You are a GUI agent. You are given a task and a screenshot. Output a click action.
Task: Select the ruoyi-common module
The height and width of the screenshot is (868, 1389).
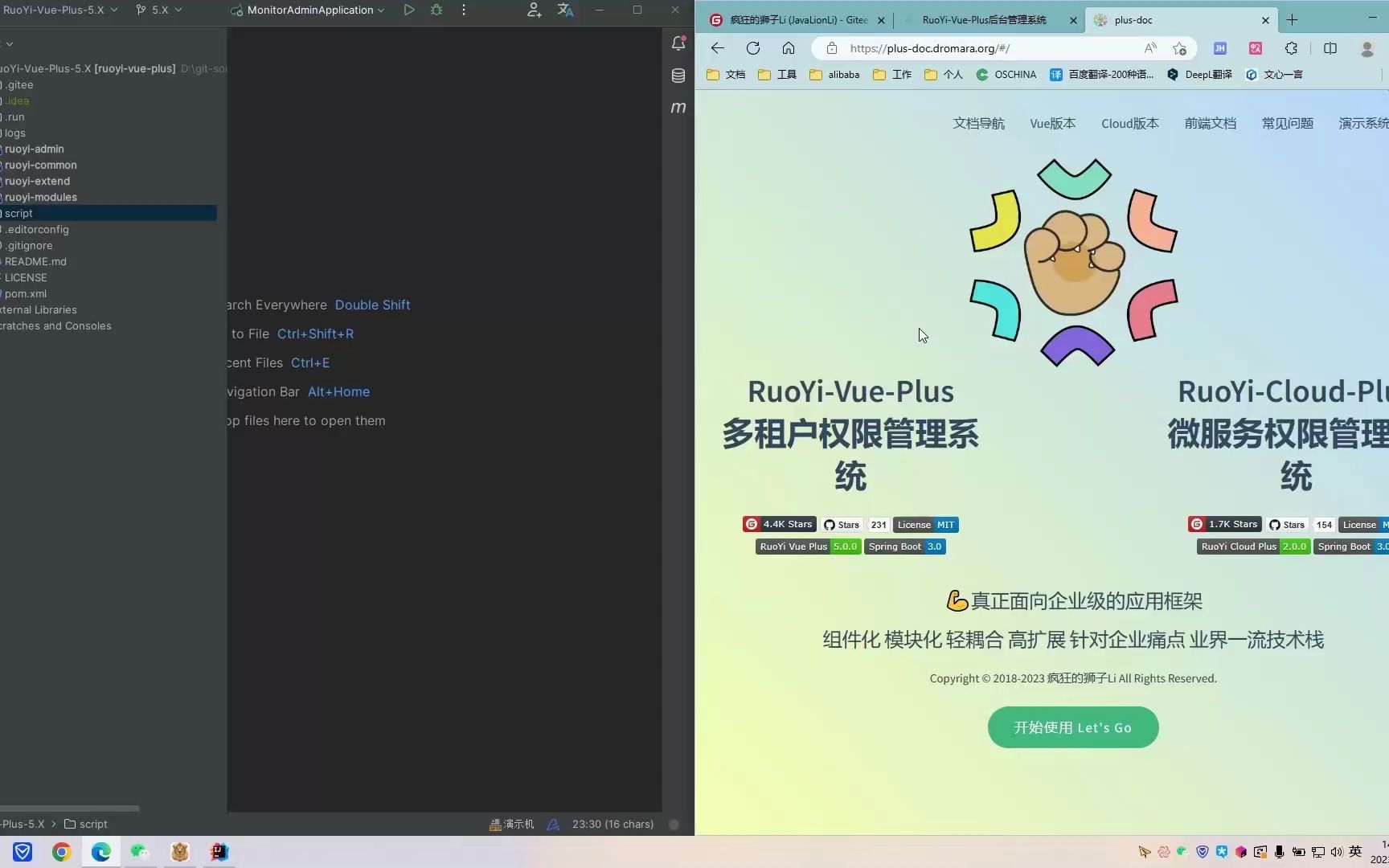40,165
